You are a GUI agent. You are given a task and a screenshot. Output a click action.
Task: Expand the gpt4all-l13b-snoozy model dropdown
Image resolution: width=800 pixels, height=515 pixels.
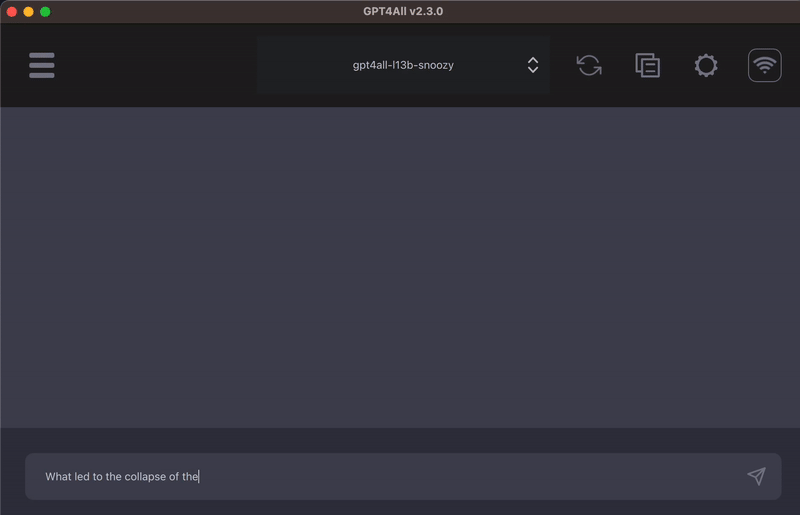403,65
